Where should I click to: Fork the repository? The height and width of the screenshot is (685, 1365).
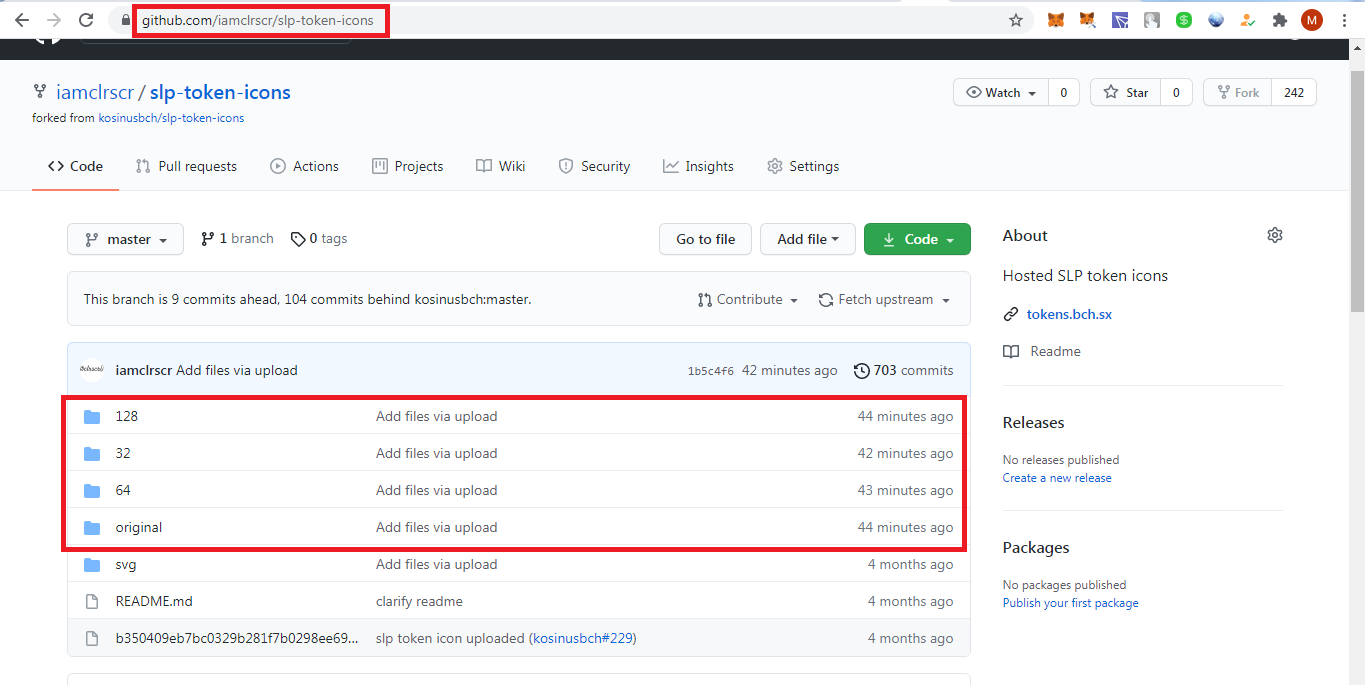pos(1238,92)
